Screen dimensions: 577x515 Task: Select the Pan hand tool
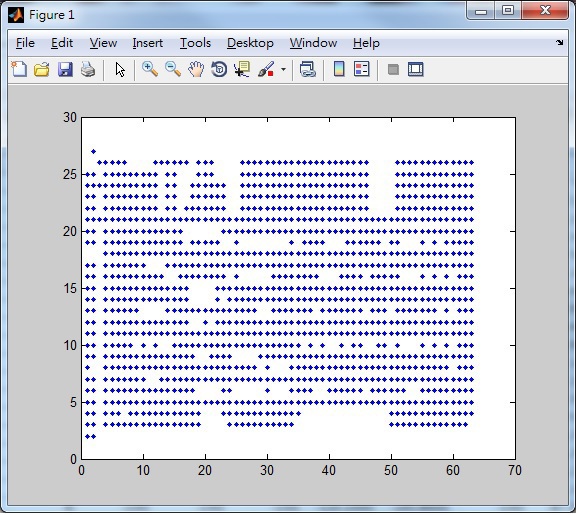pyautogui.click(x=196, y=69)
